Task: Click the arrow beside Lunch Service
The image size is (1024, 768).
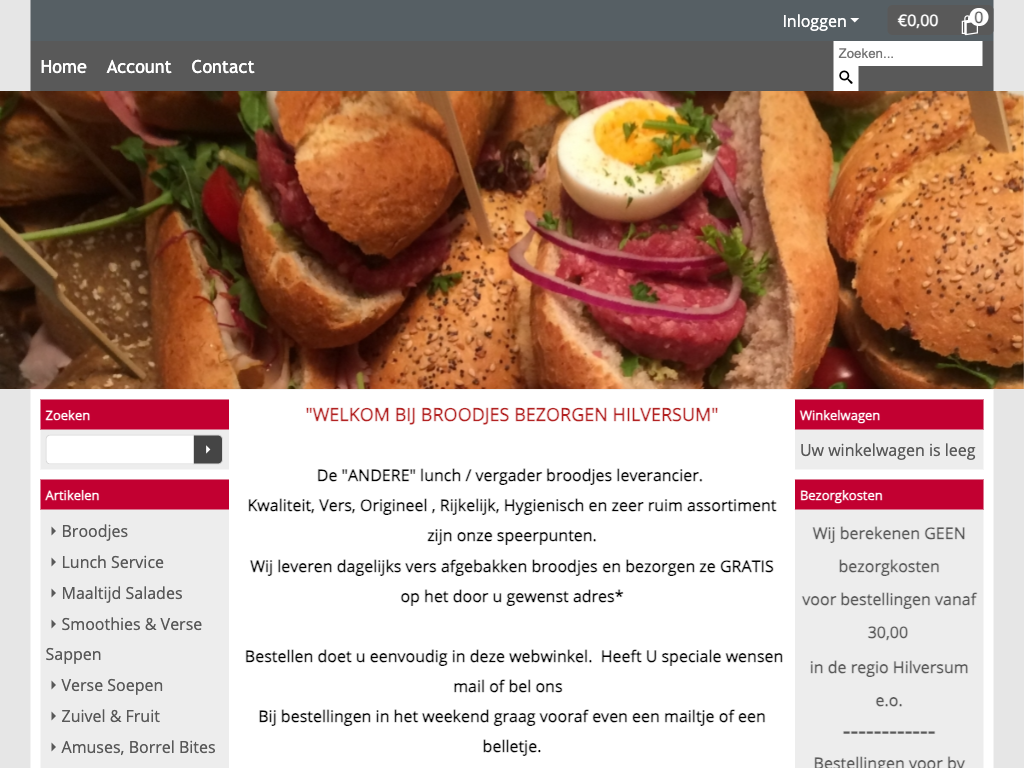Action: (53, 562)
